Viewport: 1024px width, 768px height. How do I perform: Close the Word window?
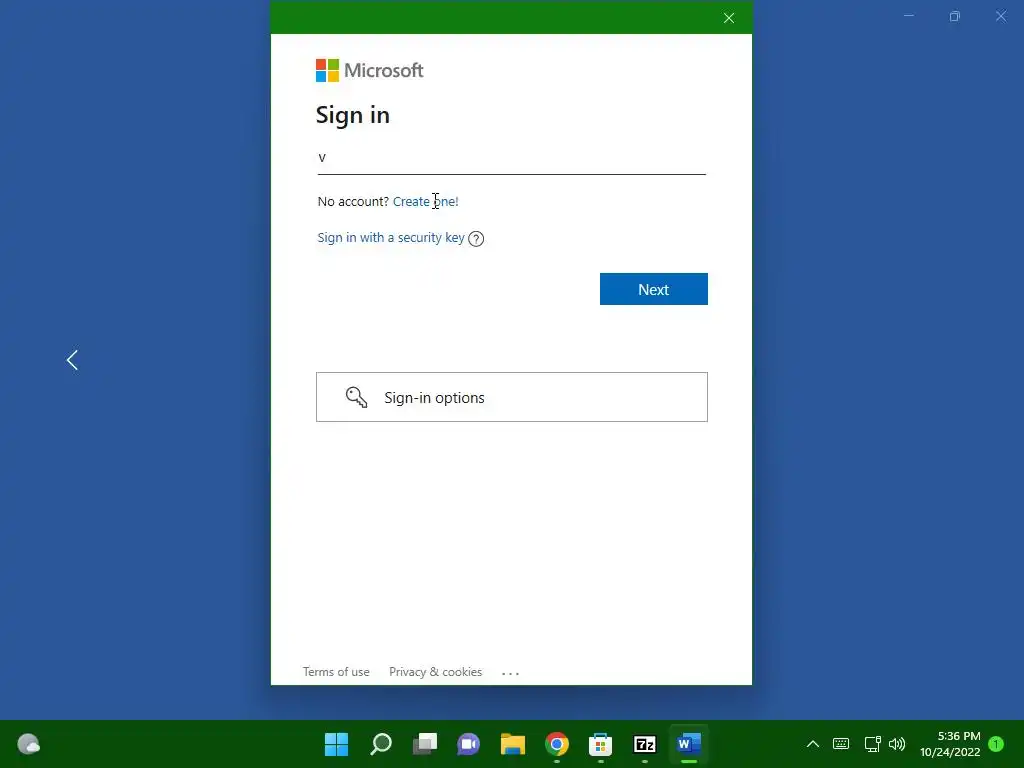(1000, 16)
